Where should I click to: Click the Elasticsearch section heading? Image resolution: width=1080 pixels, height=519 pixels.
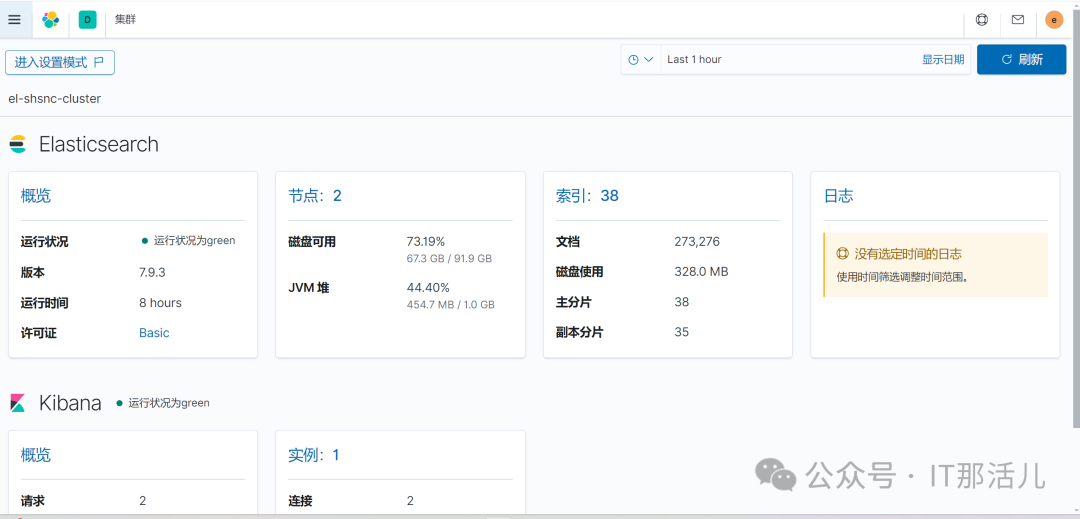pyautogui.click(x=98, y=144)
